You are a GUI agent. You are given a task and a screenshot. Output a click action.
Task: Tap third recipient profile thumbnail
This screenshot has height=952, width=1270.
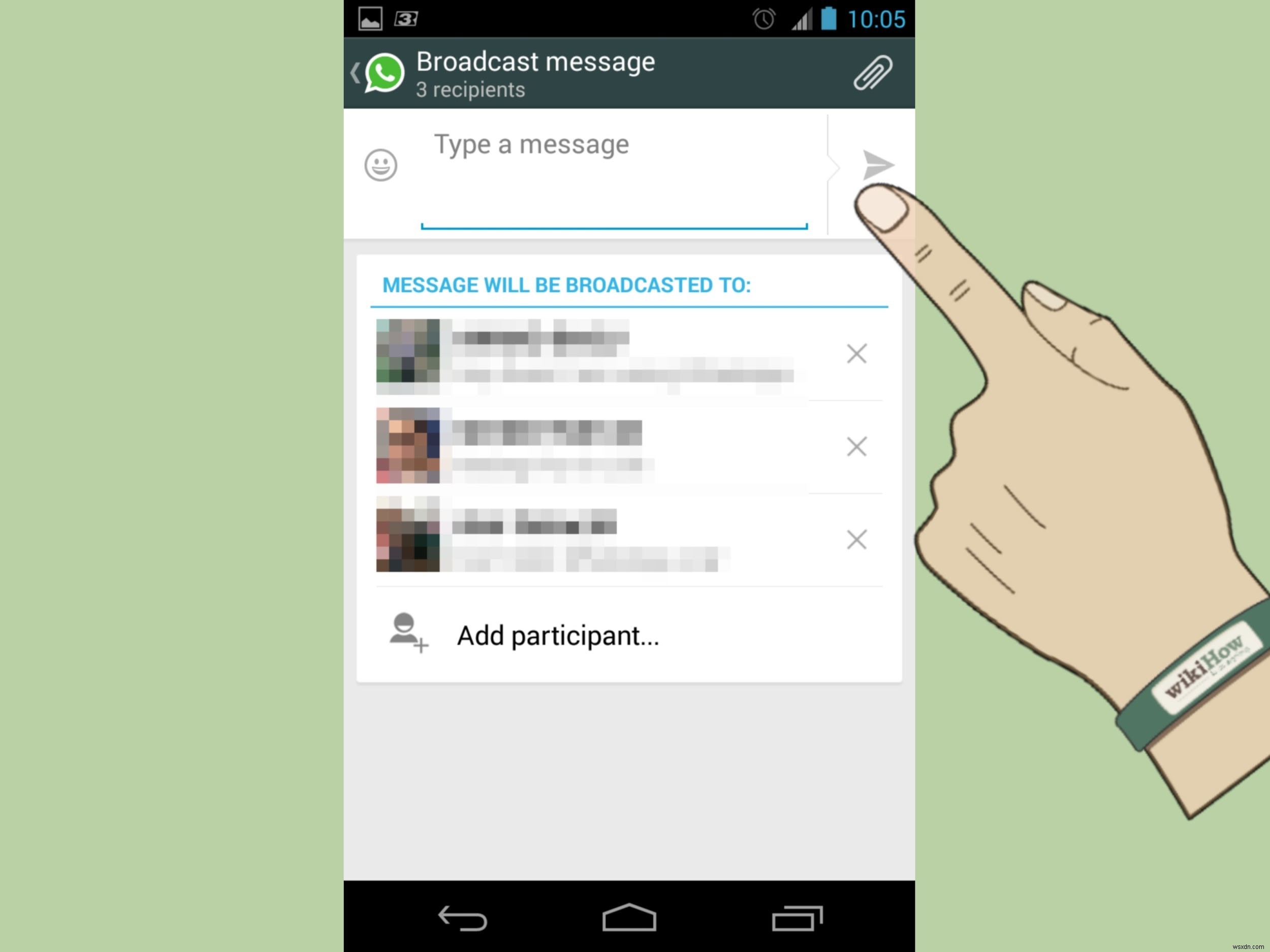point(406,537)
